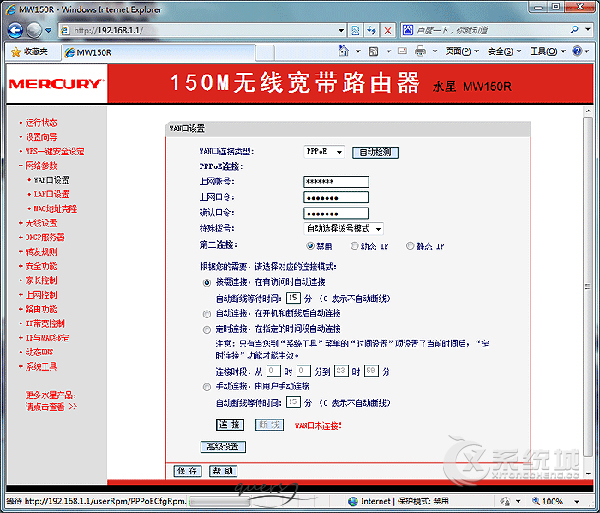Viewport: 600px width, 513px height.
Task: Expand the 路由功能 sidebar section
Action: click(x=41, y=309)
